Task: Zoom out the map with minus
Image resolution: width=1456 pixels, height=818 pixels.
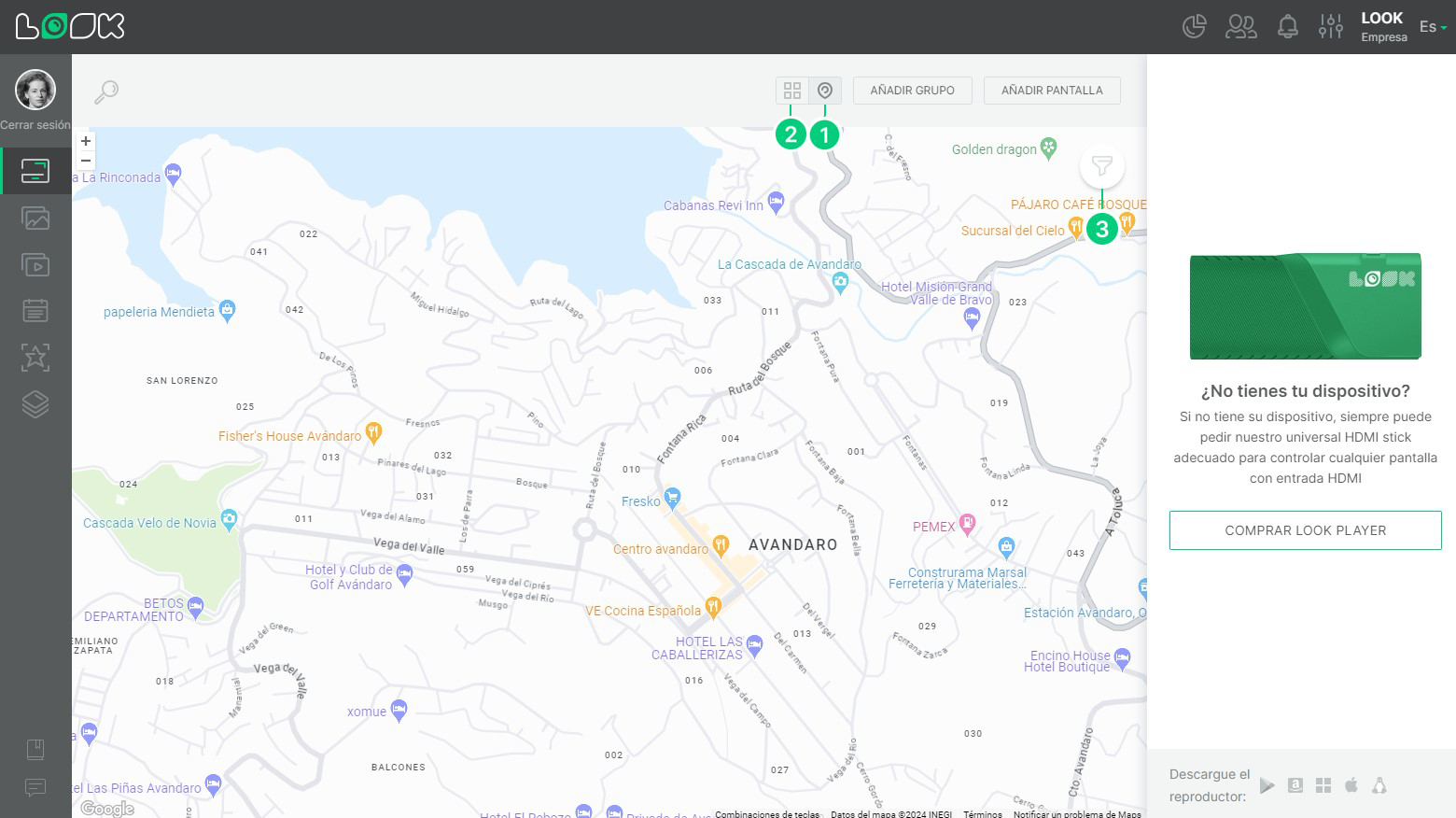Action: tap(86, 161)
